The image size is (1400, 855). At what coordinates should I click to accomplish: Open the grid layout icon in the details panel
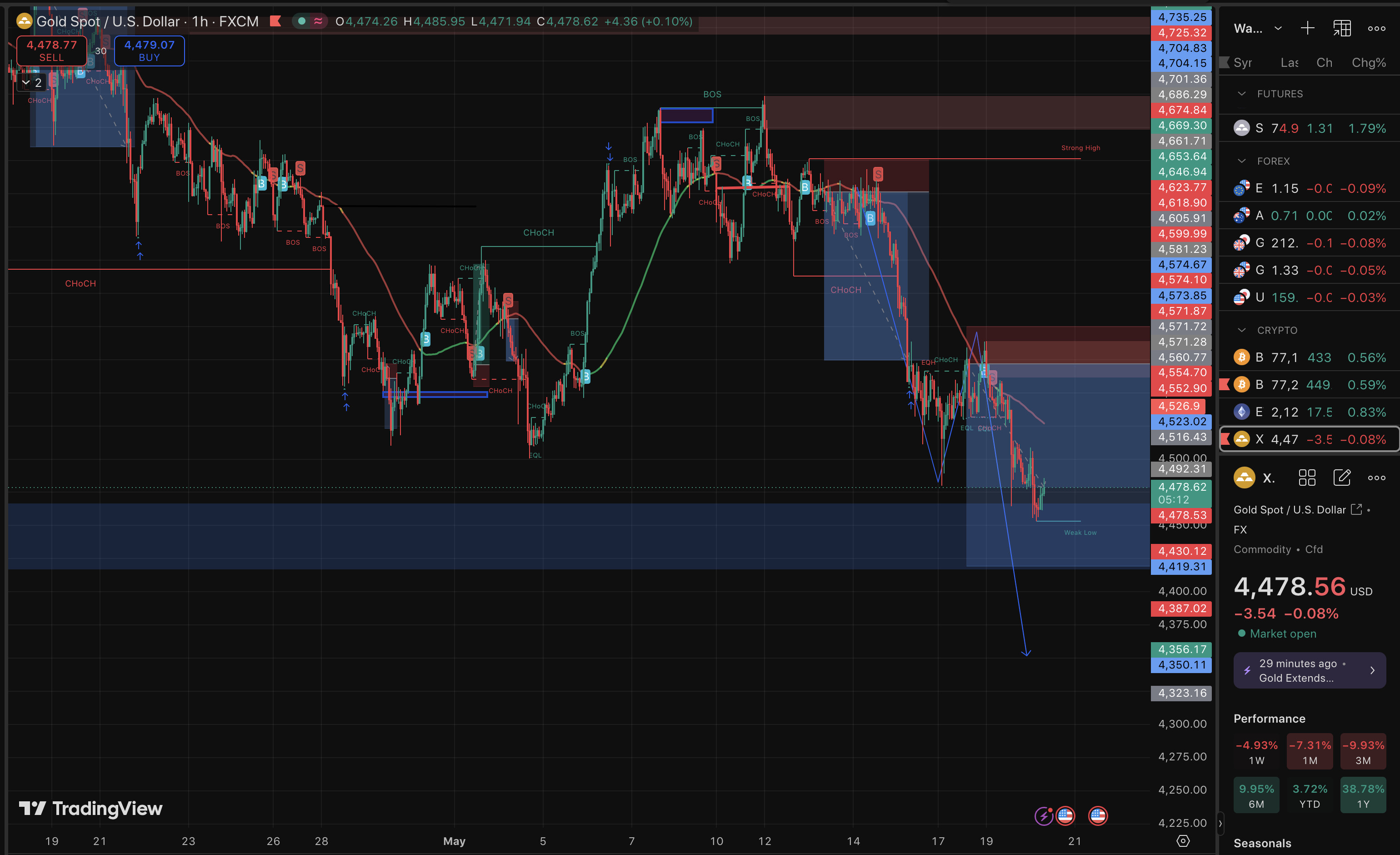[1307, 478]
